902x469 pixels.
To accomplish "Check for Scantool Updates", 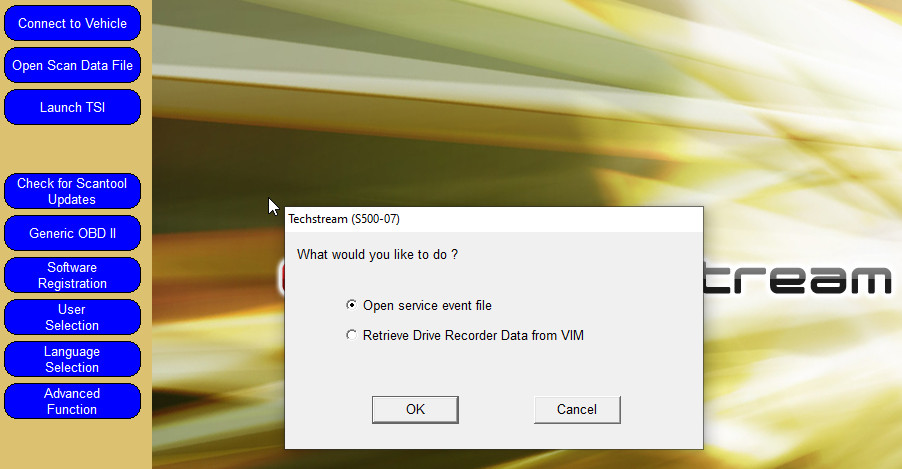I will point(72,191).
